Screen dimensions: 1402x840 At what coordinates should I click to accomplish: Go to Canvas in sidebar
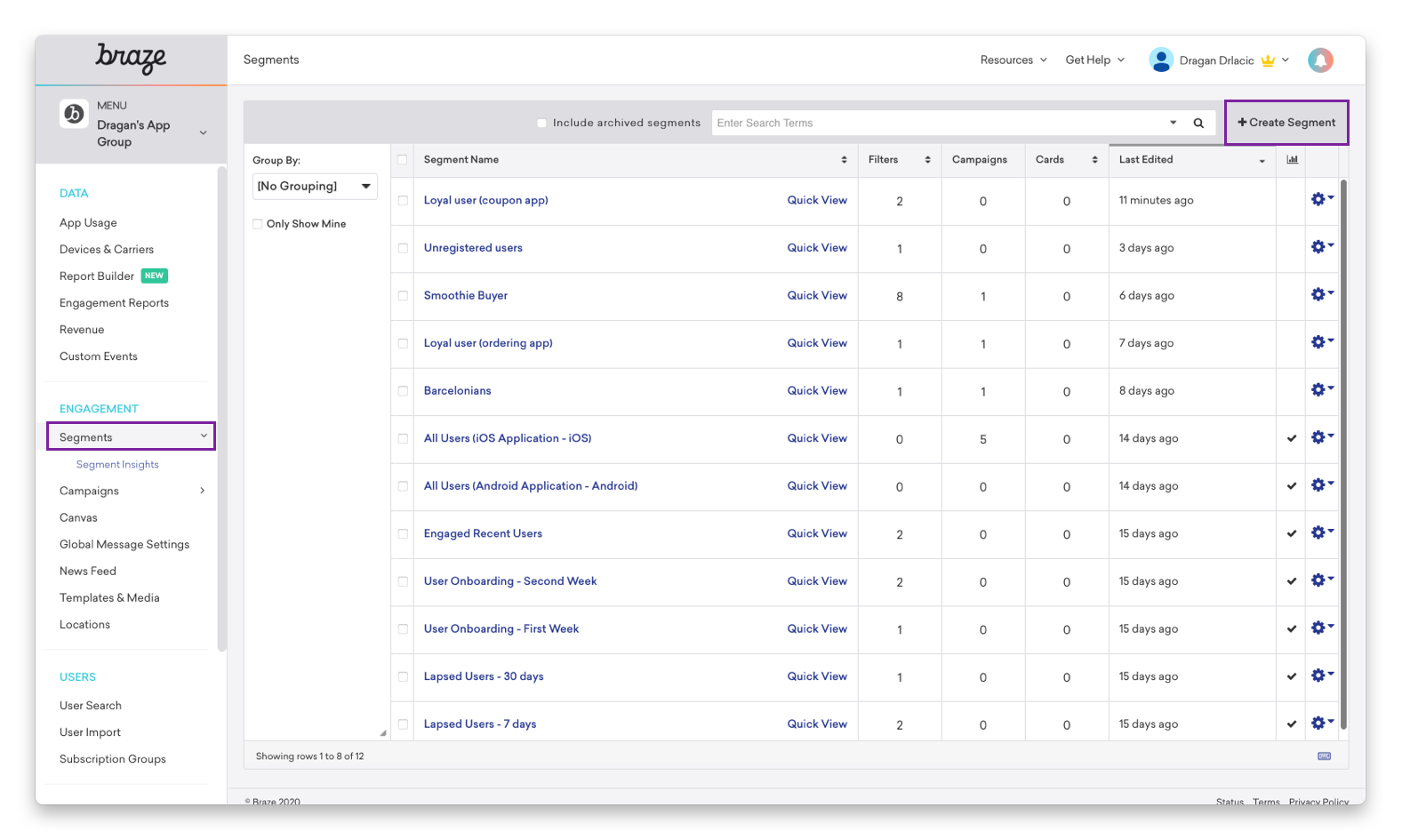78,517
